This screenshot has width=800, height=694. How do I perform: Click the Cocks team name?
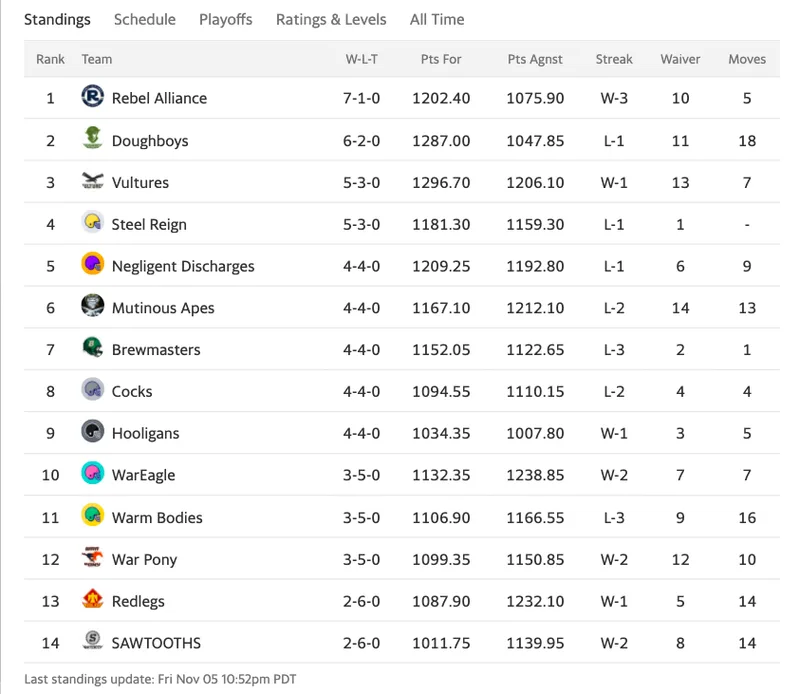pyautogui.click(x=132, y=391)
